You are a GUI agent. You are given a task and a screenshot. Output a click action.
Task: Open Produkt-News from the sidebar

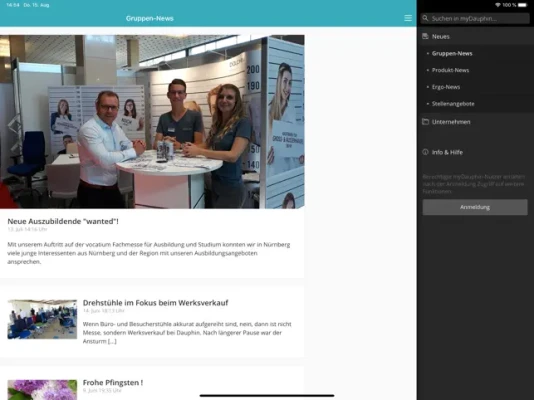click(x=450, y=70)
